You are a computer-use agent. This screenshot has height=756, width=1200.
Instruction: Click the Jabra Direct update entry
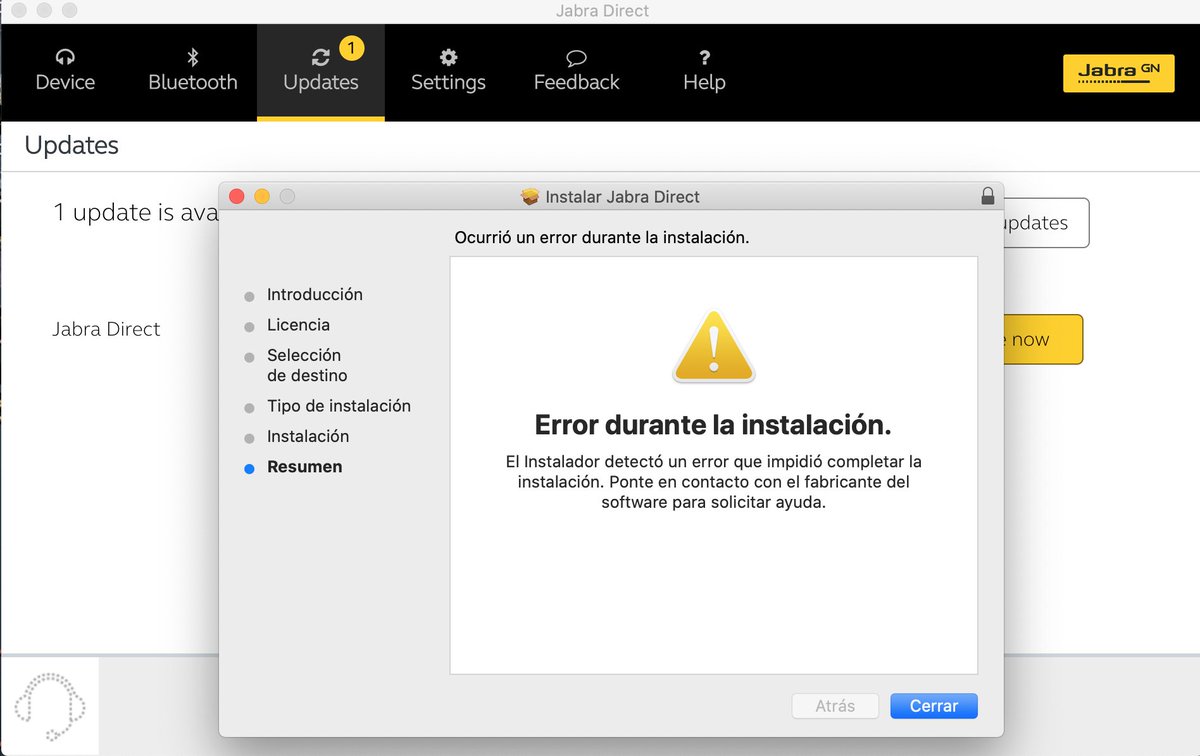point(106,329)
